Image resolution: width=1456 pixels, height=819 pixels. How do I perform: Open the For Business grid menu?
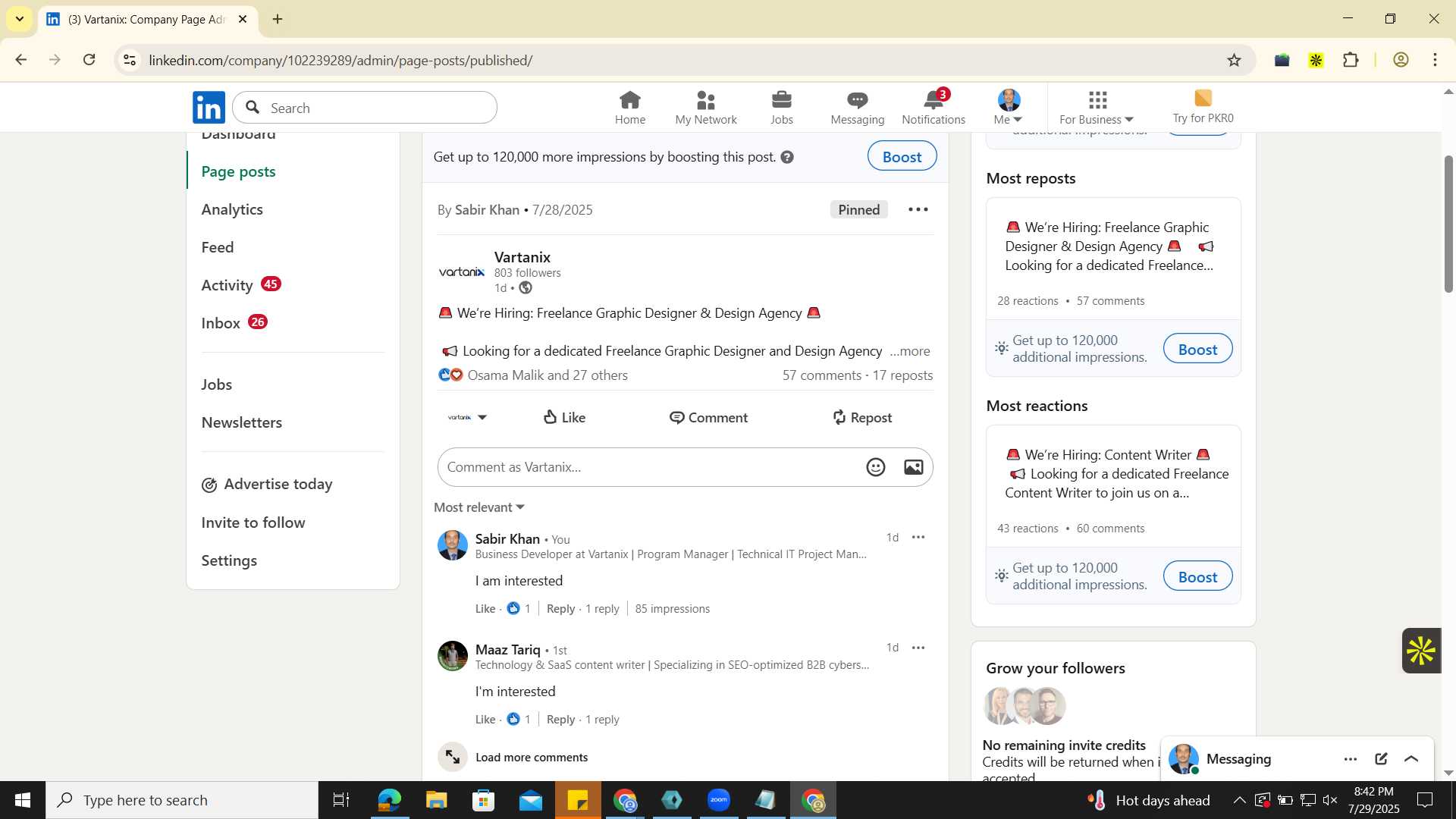1097,108
